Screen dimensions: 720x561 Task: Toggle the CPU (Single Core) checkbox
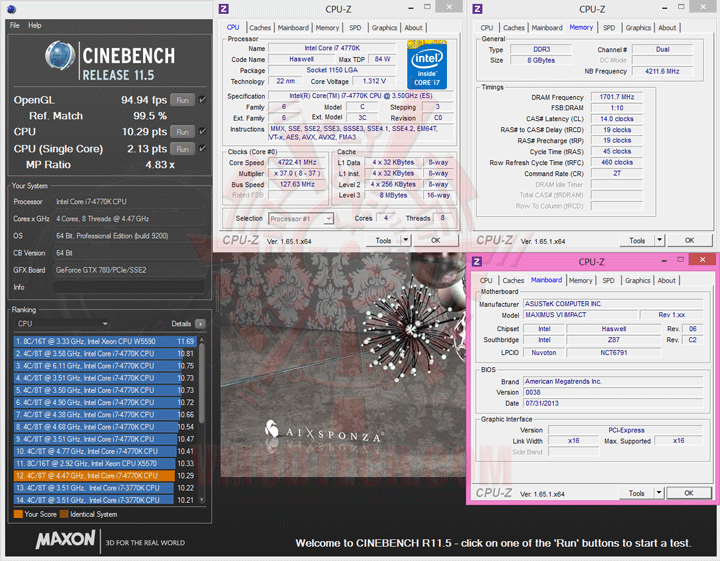(x=202, y=148)
